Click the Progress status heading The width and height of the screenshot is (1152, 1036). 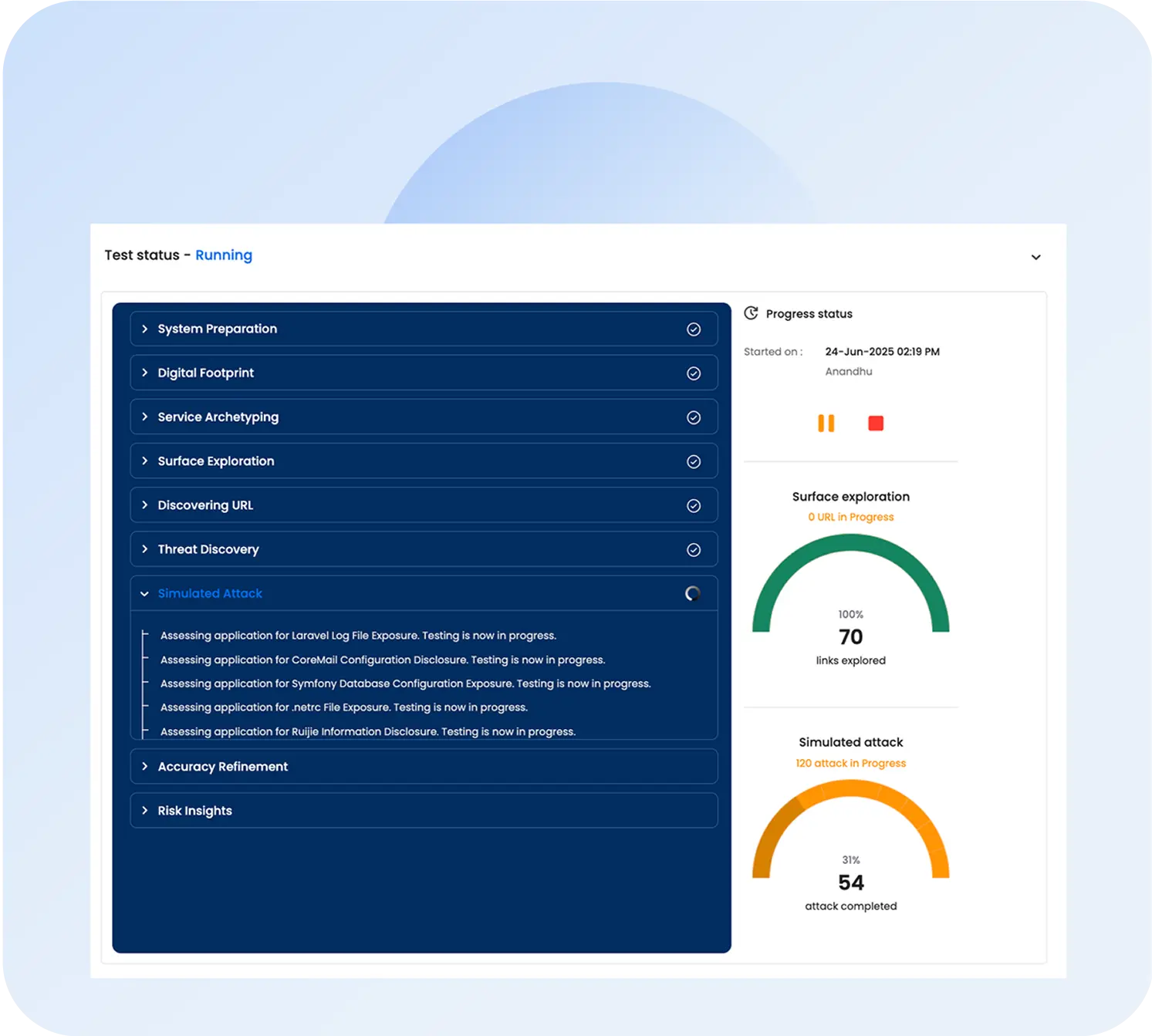click(809, 314)
